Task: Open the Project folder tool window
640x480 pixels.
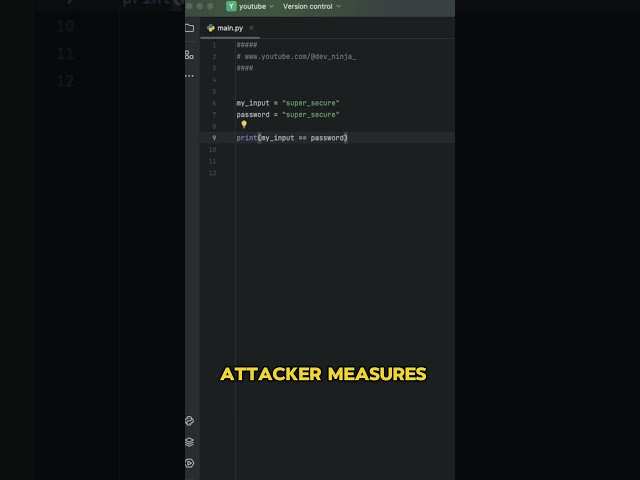Action: 189,28
